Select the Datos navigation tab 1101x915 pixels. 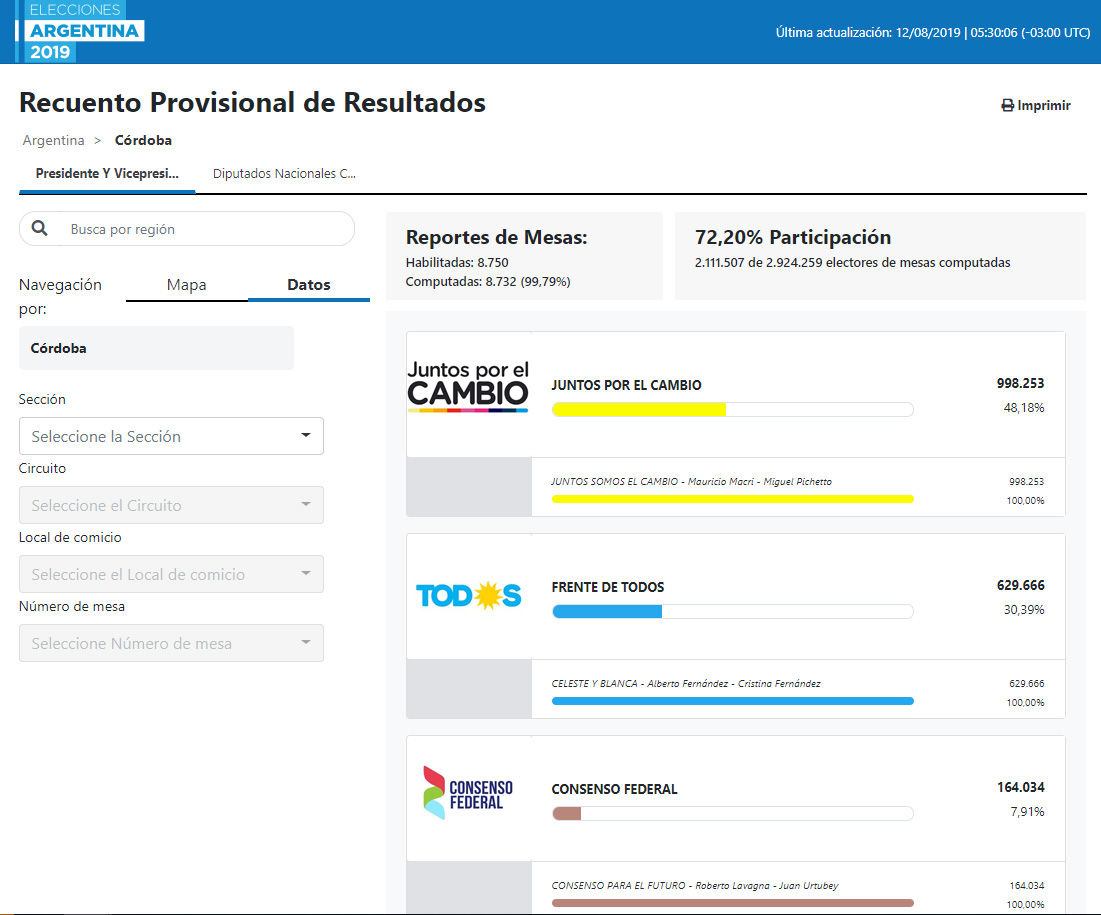click(x=309, y=285)
